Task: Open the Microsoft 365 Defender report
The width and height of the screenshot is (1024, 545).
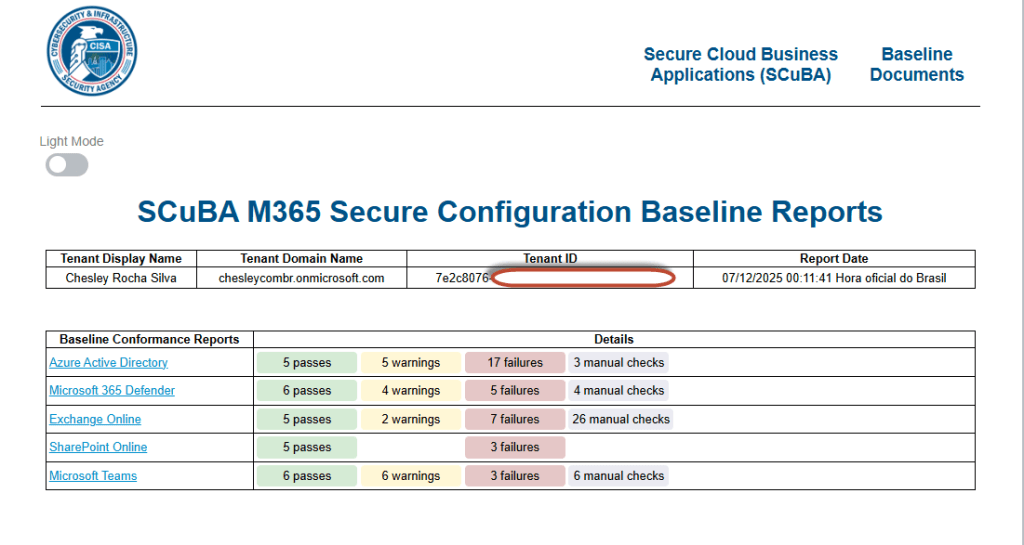Action: (112, 391)
